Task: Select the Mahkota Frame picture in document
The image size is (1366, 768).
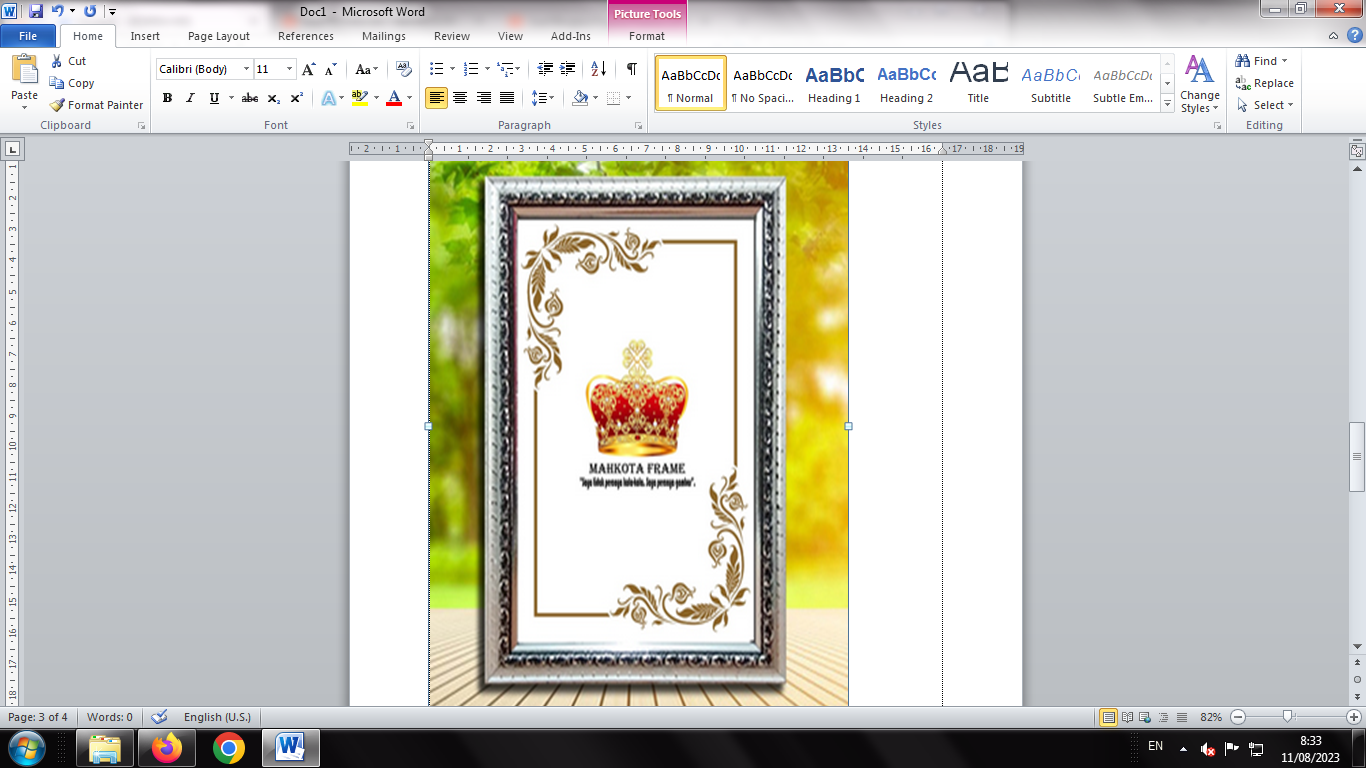Action: click(638, 433)
